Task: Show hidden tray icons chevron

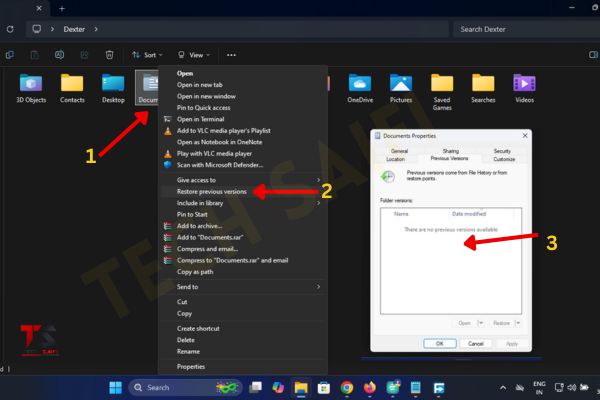Action: tap(503, 388)
